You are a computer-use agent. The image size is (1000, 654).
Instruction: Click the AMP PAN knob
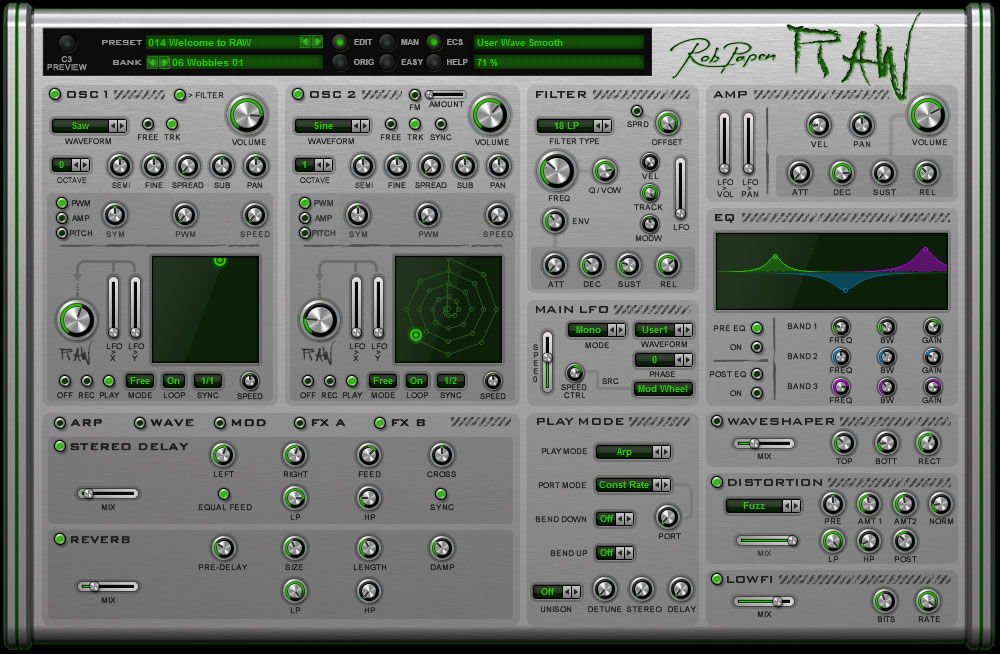tap(862, 125)
